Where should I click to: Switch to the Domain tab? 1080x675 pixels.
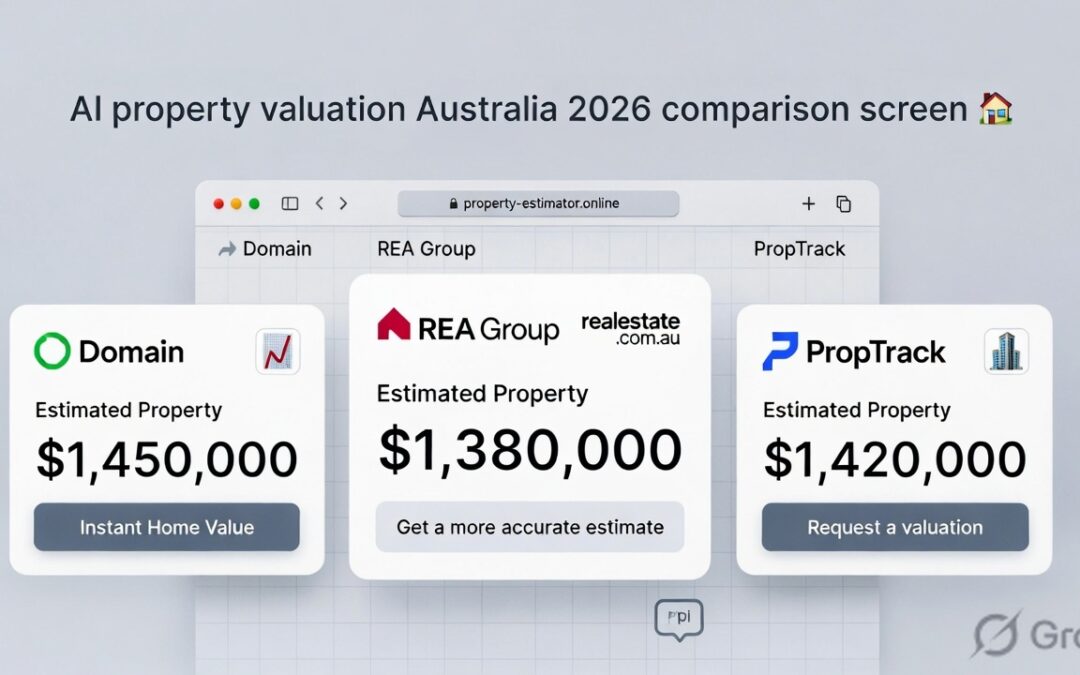[x=277, y=248]
